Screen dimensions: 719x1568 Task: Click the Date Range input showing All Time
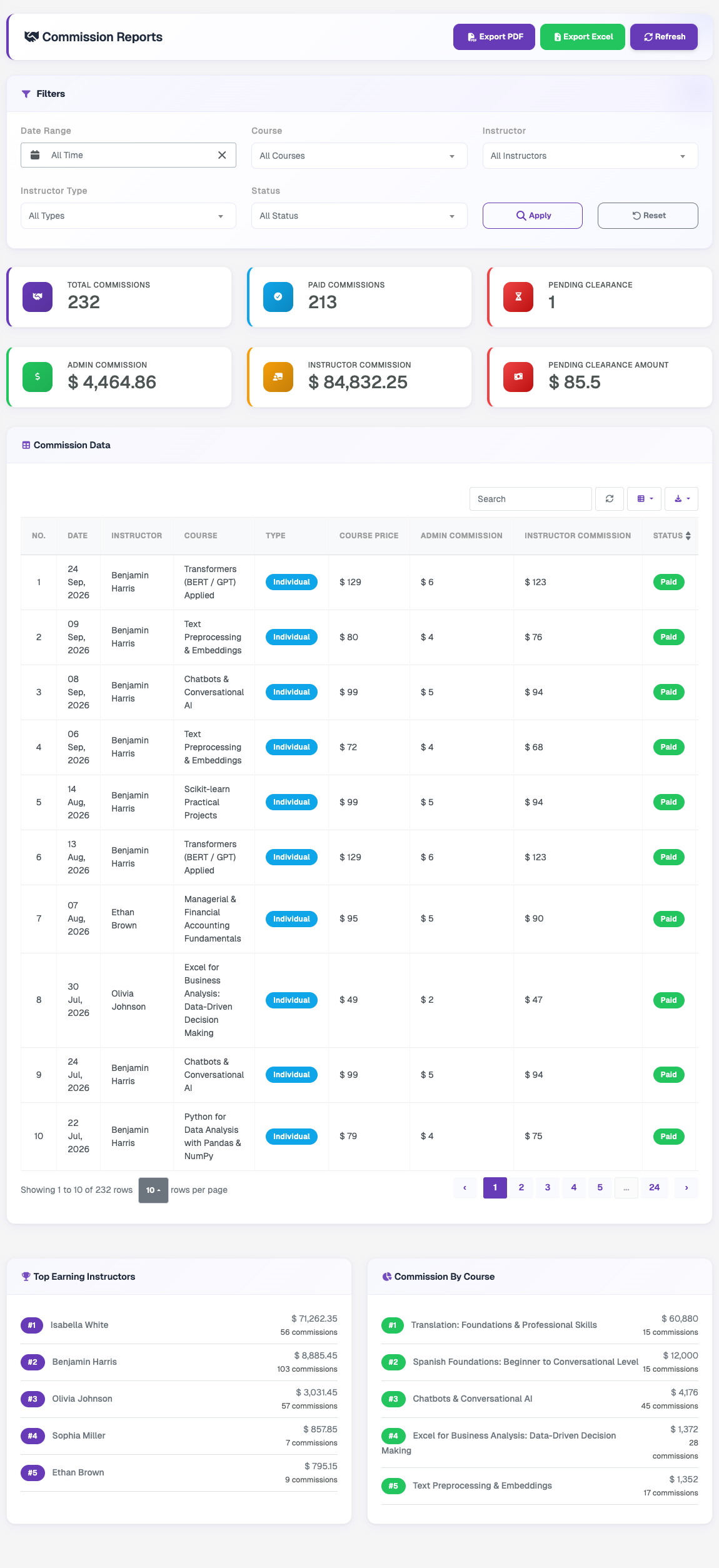(128, 155)
